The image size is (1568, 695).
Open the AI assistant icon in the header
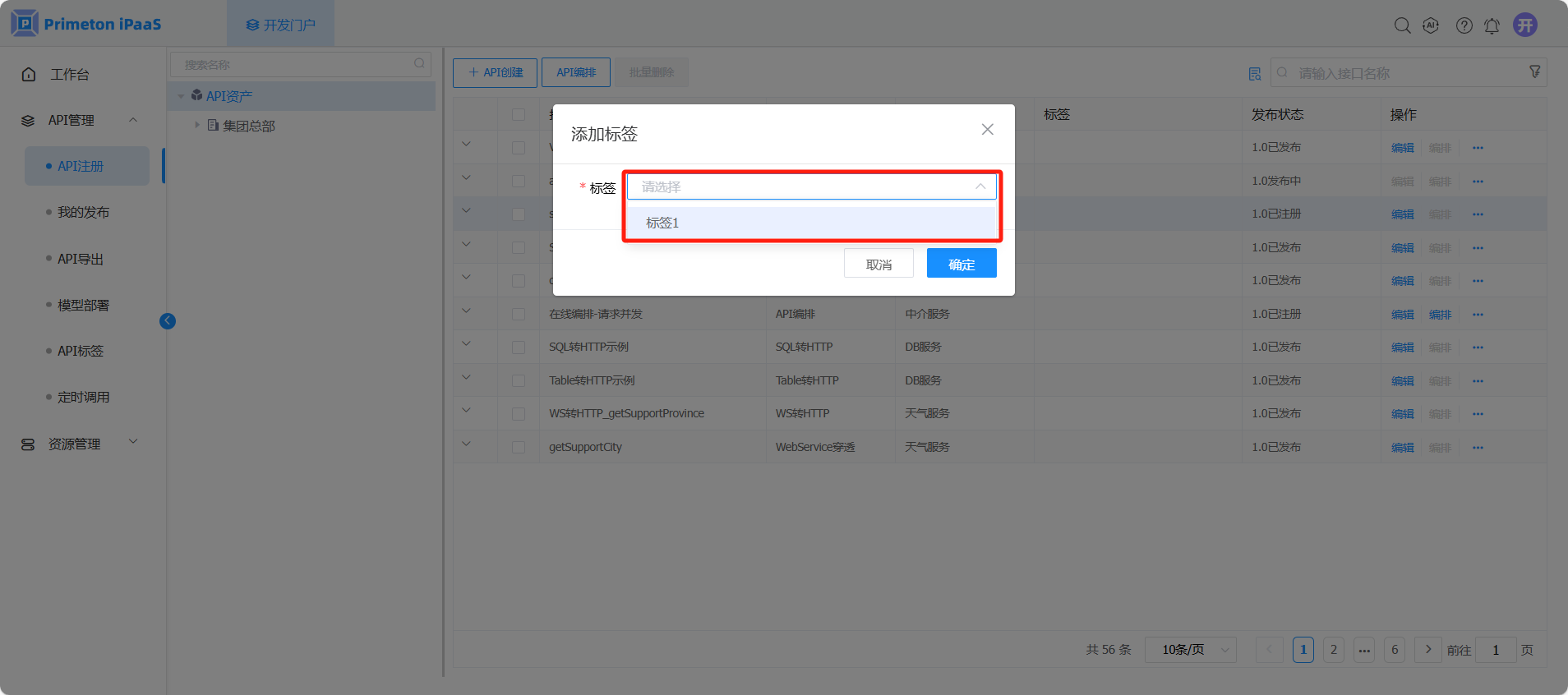[x=1431, y=25]
